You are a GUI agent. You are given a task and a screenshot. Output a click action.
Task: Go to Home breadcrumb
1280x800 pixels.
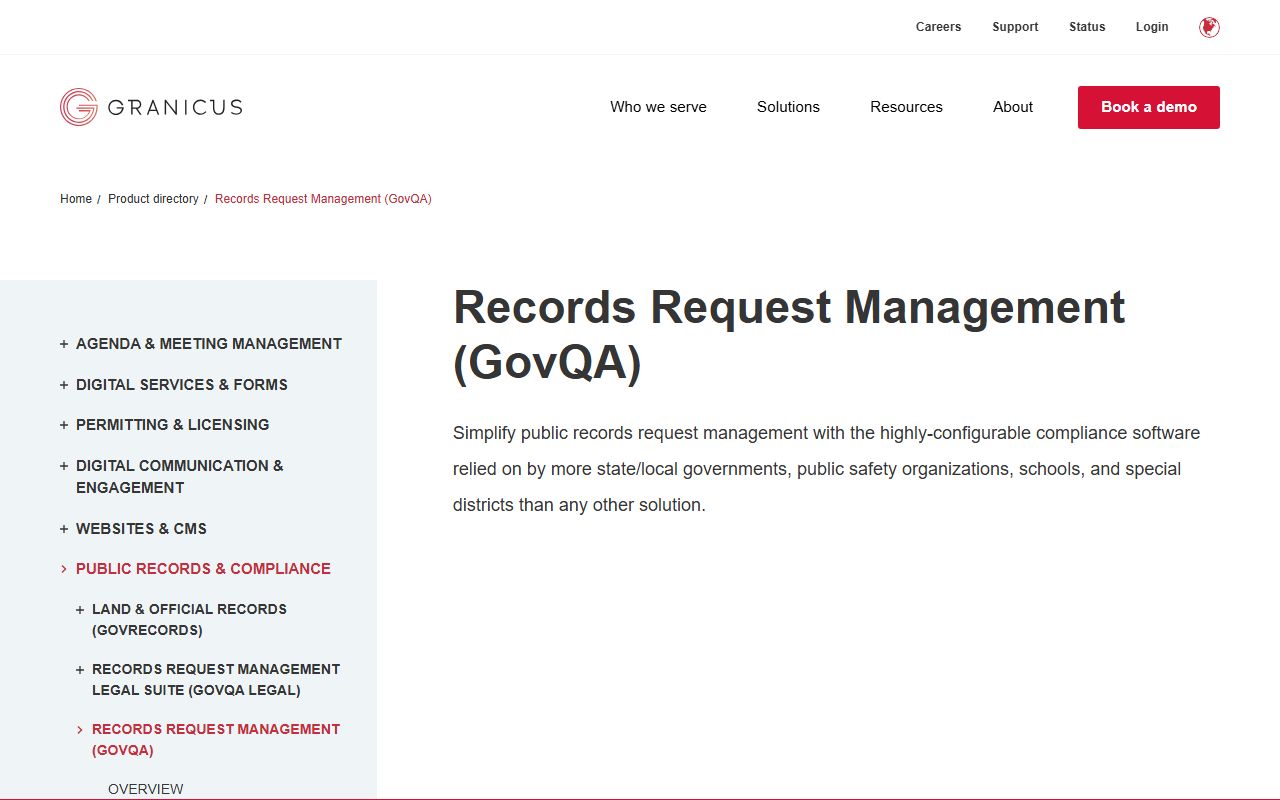tap(76, 199)
